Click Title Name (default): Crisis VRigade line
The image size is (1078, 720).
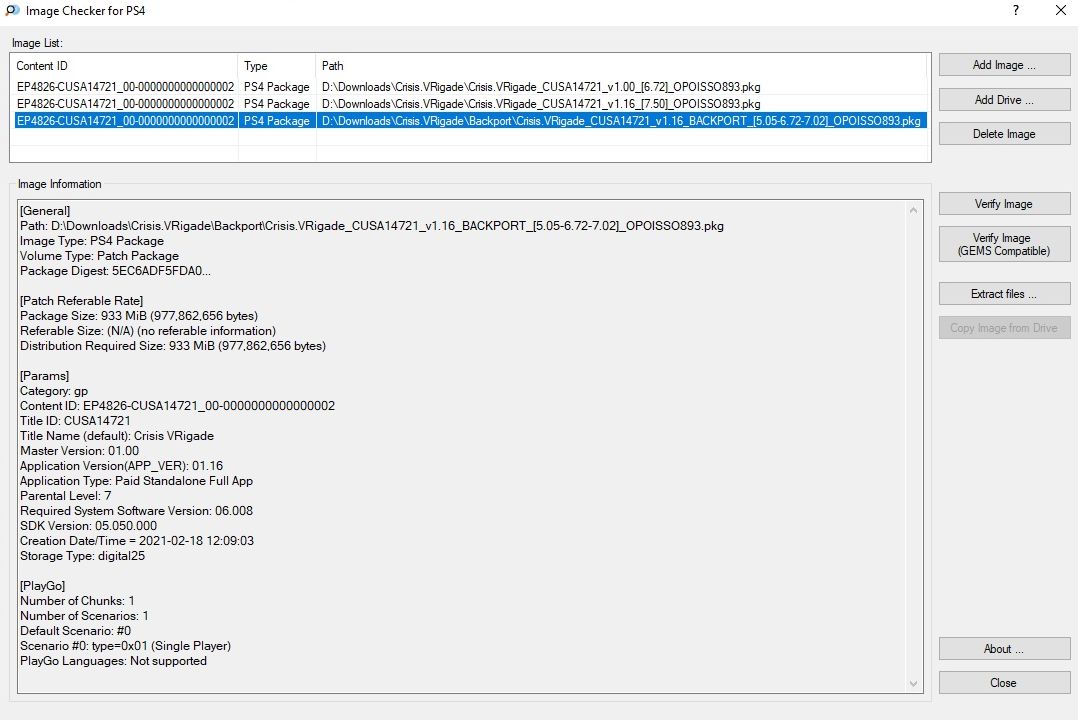click(x=117, y=436)
